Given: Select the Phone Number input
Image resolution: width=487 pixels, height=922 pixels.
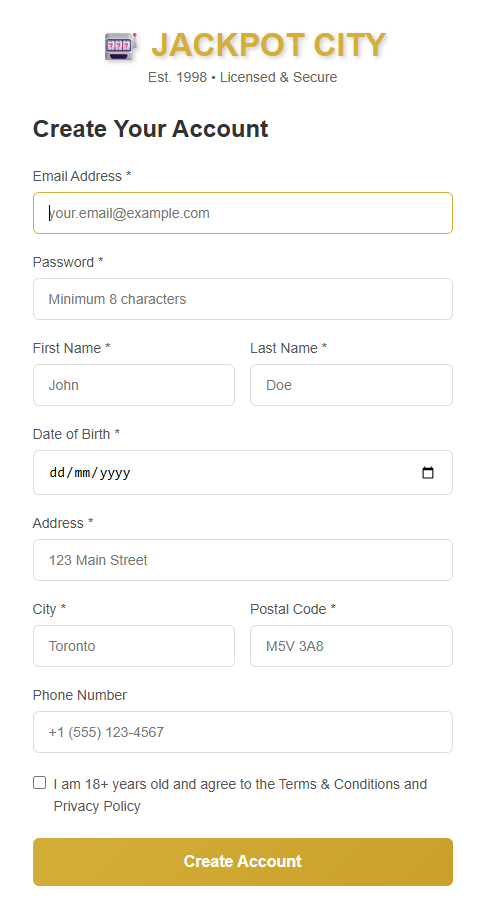Looking at the screenshot, I should pos(243,732).
